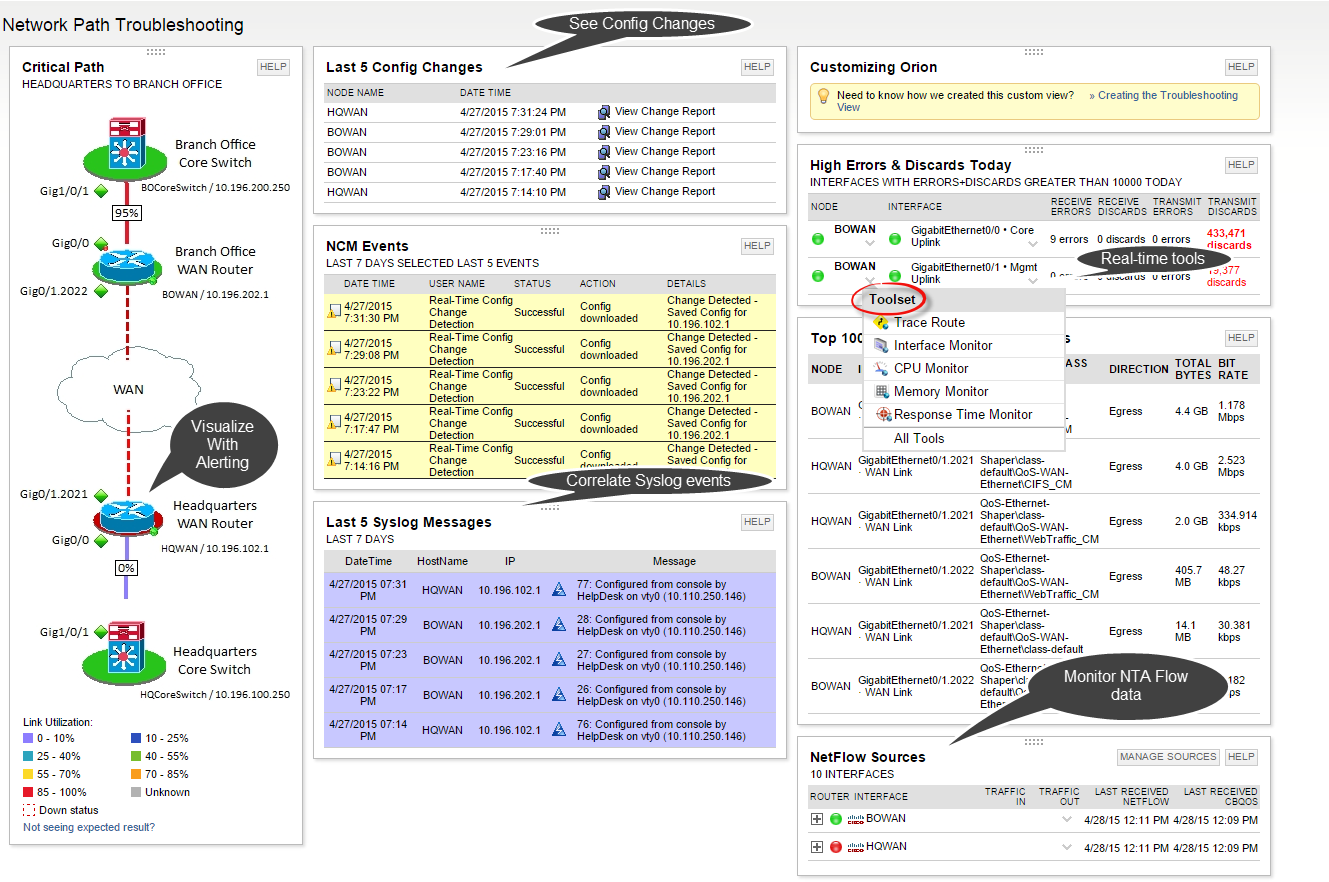Click the Cisco logo beside BOWAN in NetFlow Sources

tap(855, 819)
